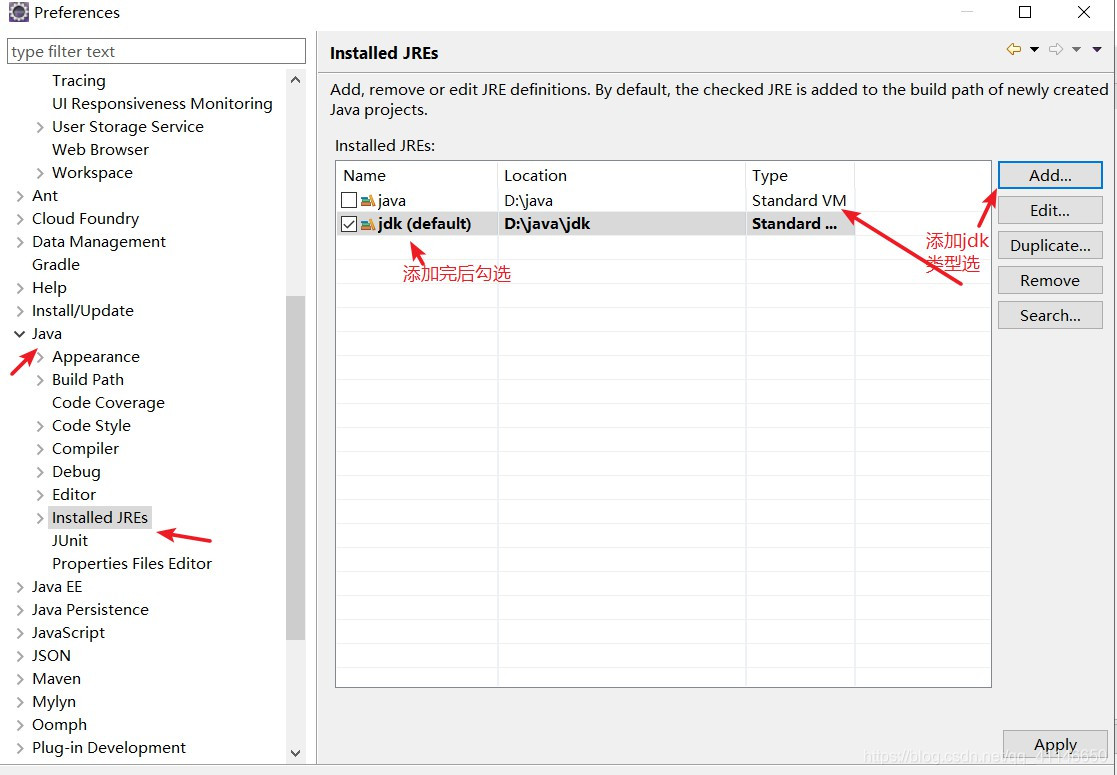Click the Add... button
Viewport: 1117px width, 775px height.
pos(1050,175)
